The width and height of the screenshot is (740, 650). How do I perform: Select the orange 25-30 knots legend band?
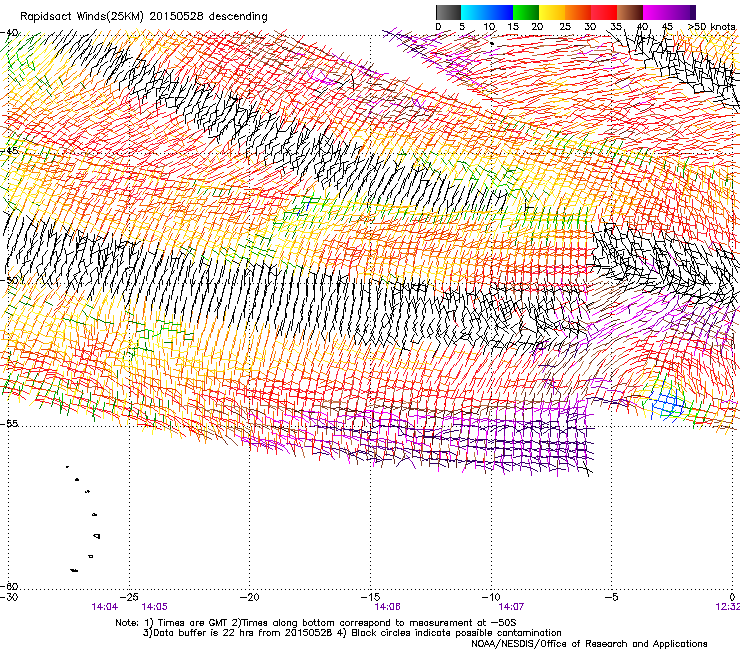pos(578,12)
